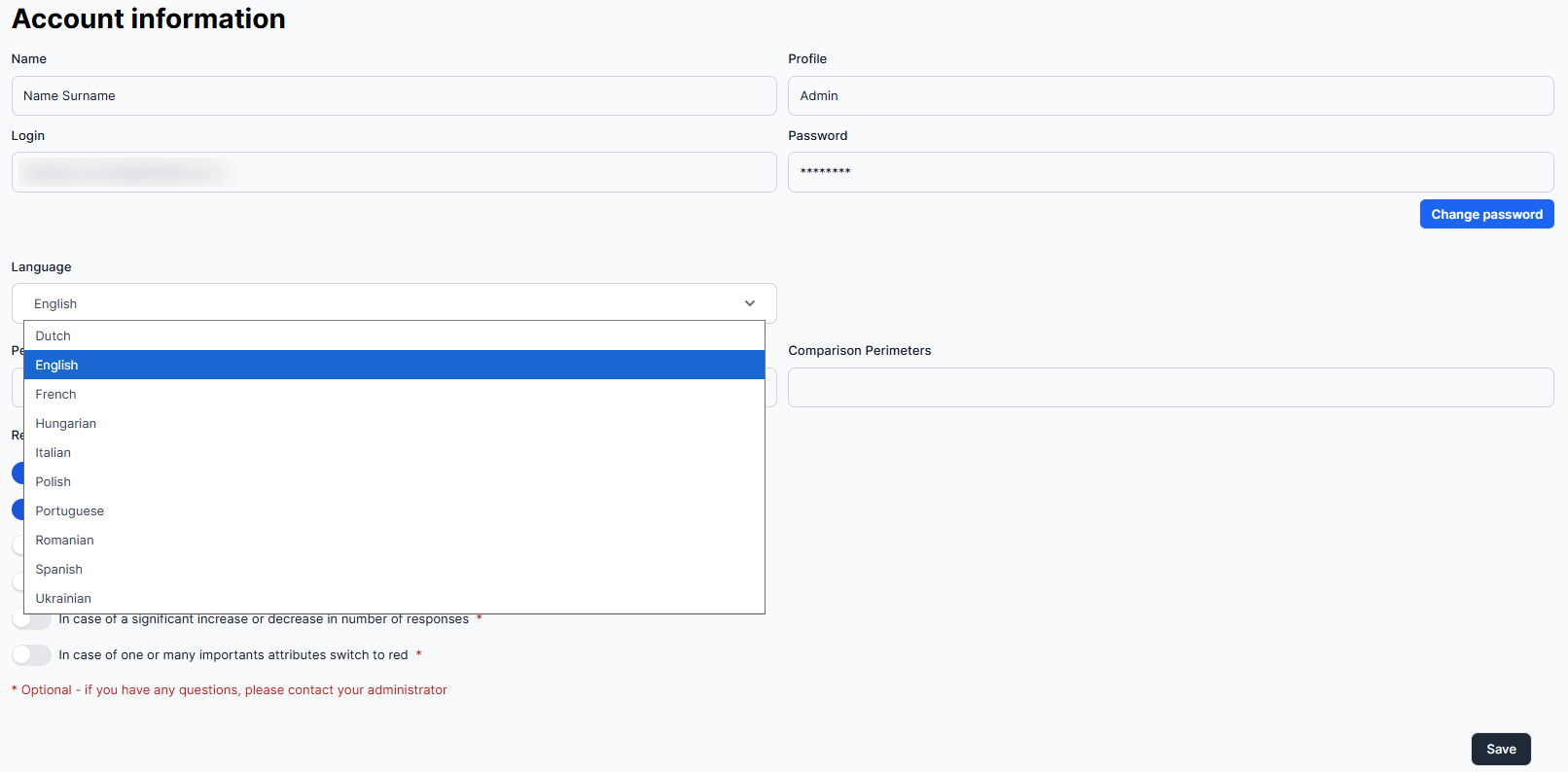Click into the Password field
This screenshot has height=772, width=1568.
pyautogui.click(x=1170, y=172)
